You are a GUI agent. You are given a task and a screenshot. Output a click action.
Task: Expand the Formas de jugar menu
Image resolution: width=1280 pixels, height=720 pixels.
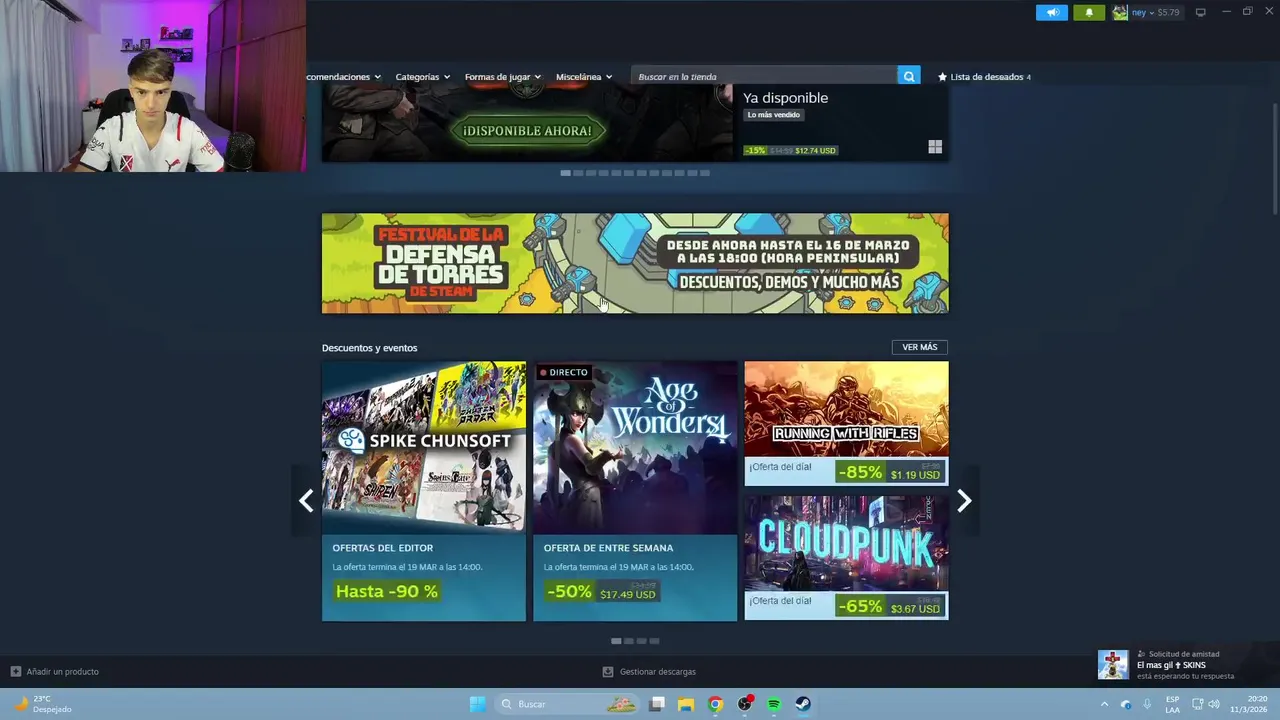[502, 77]
